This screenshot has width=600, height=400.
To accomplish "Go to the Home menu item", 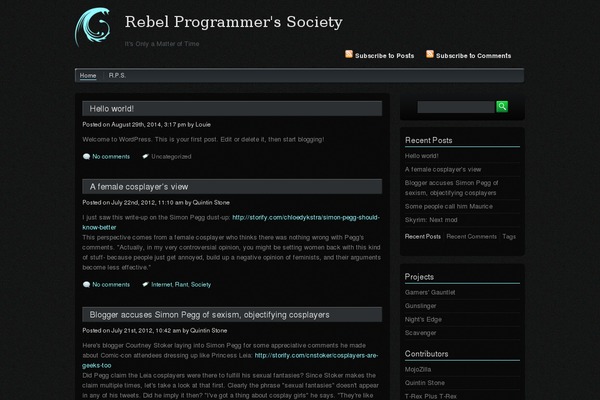I will (x=88, y=76).
